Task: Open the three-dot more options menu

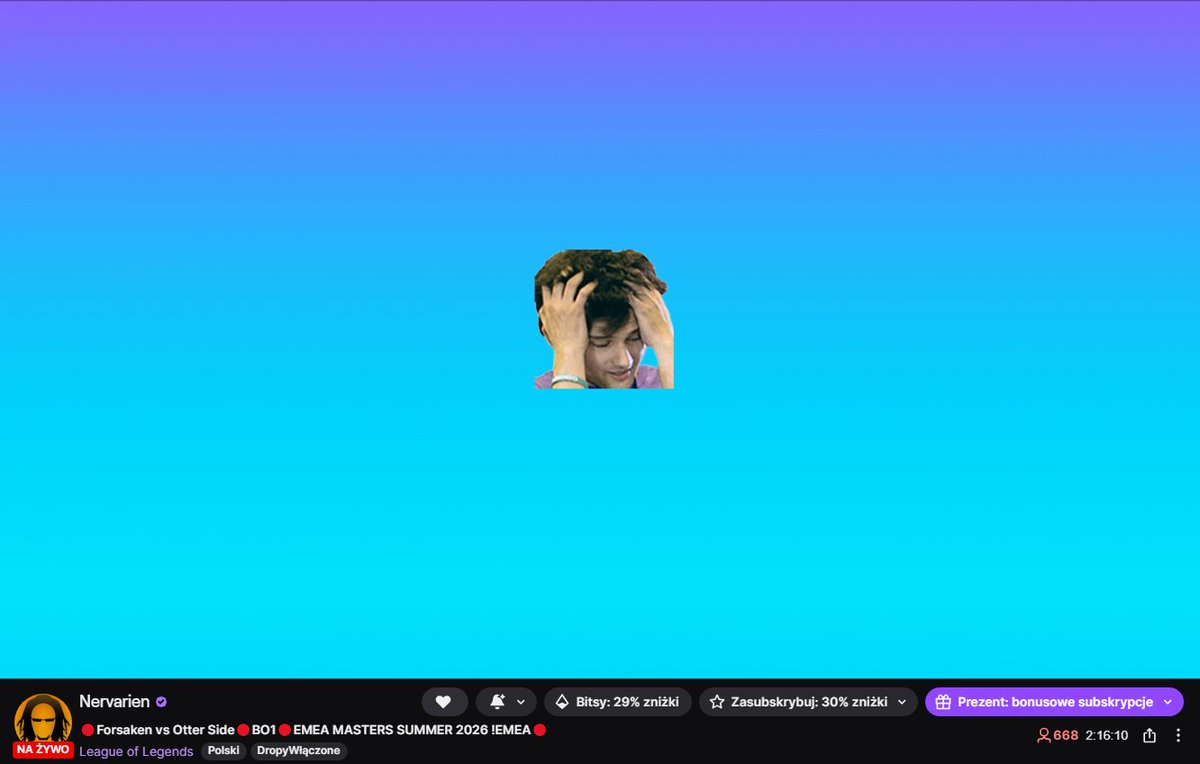Action: pyautogui.click(x=1179, y=735)
